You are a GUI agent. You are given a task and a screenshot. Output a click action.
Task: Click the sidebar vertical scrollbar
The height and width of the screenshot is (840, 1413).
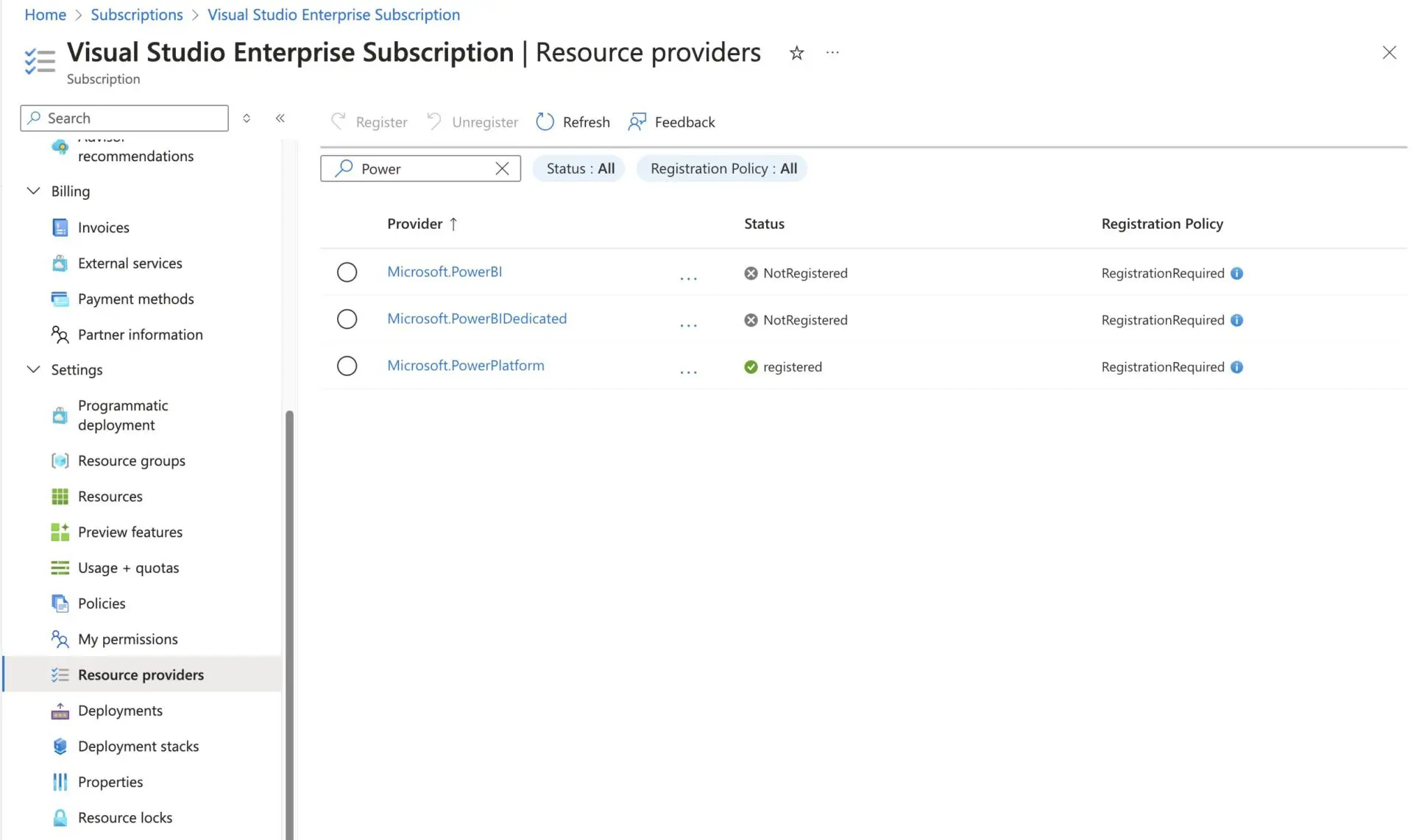tap(290, 624)
